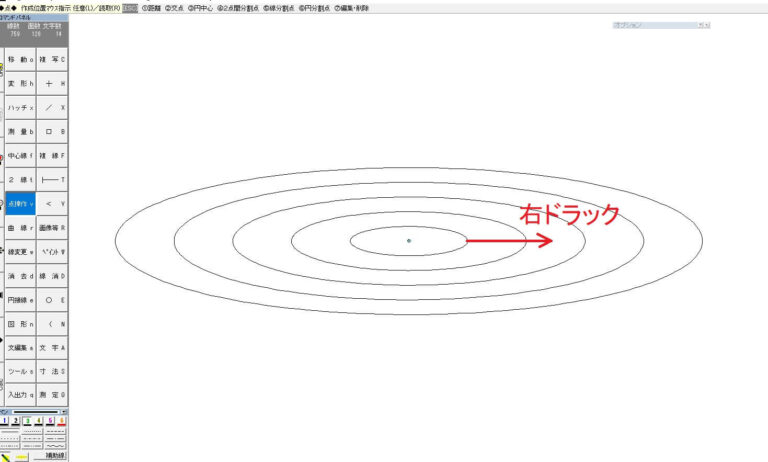Pick the yellow color swatch at bottom left
768x462 pixels.
[20, 456]
